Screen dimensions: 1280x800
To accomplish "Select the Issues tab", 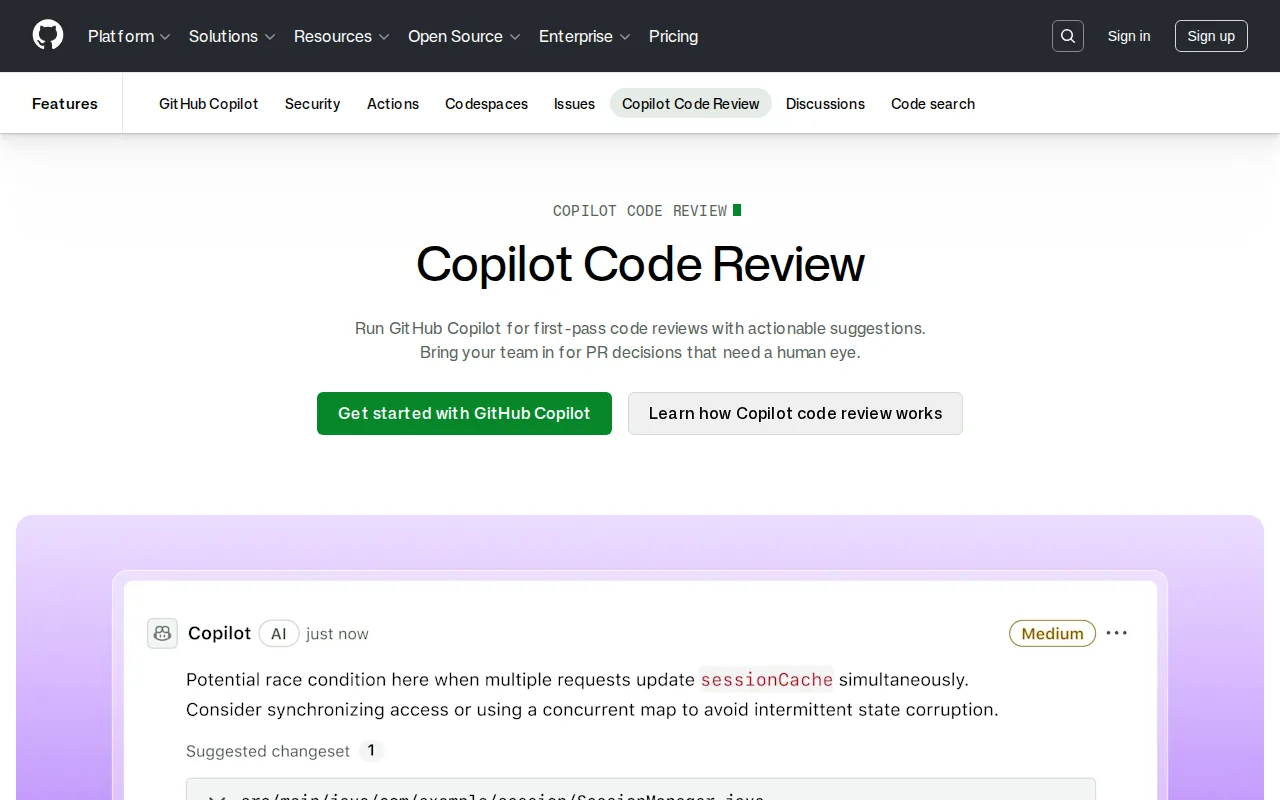I will coord(575,104).
